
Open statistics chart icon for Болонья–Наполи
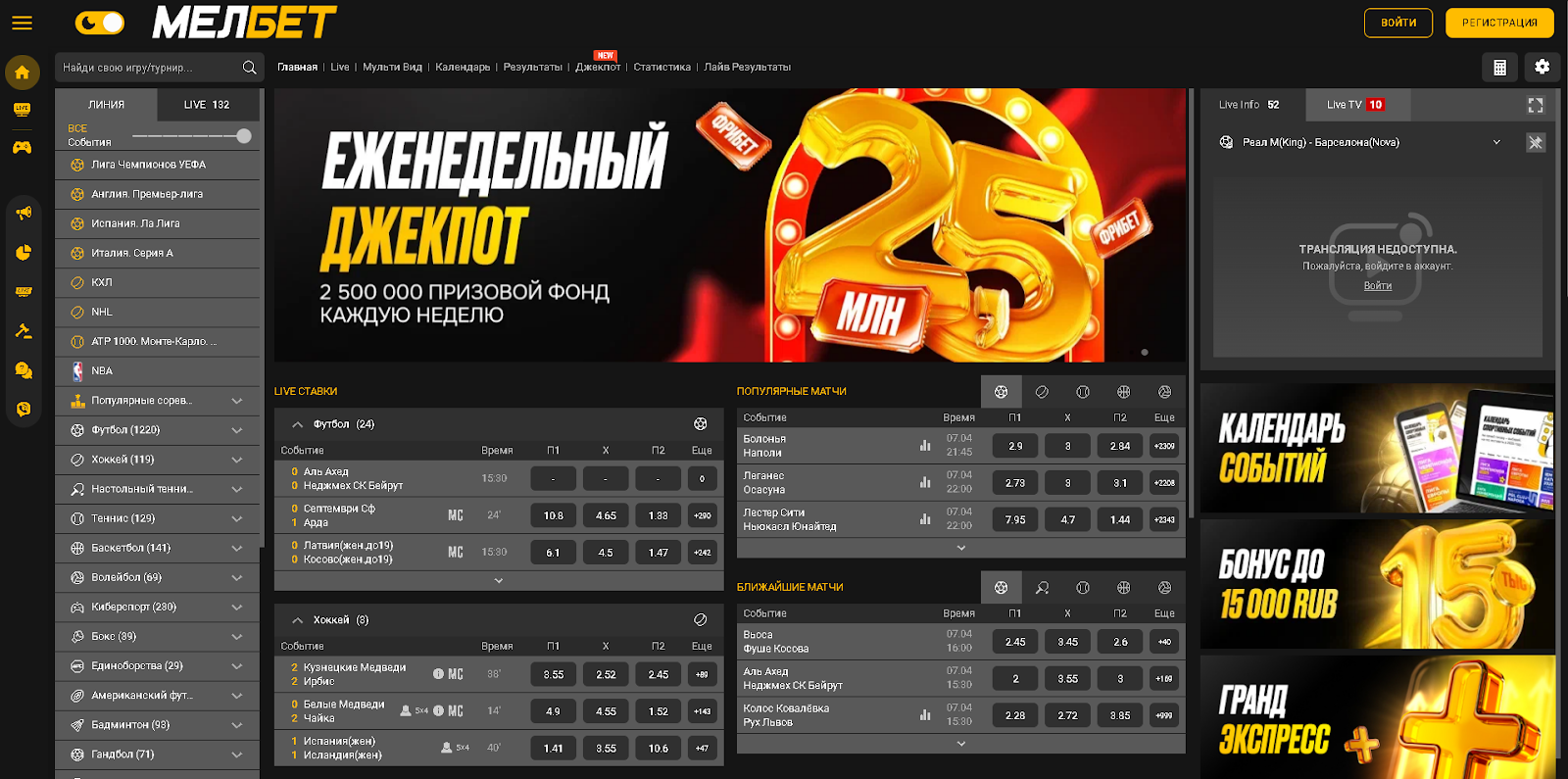(925, 446)
